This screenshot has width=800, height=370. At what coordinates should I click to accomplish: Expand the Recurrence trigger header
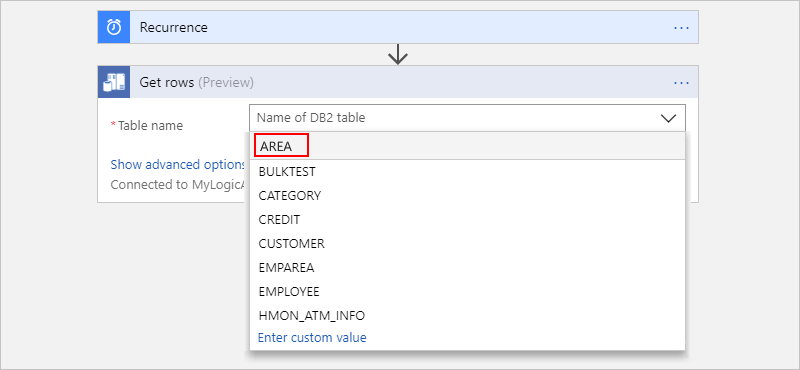[398, 27]
